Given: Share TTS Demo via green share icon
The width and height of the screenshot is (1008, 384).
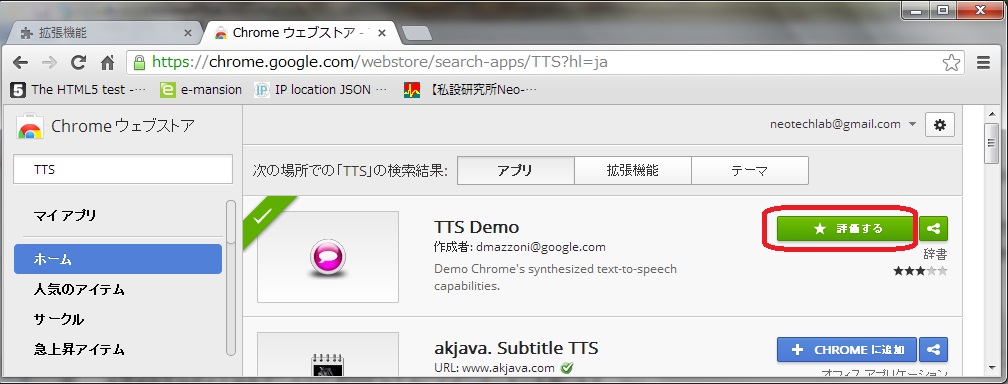Looking at the screenshot, I should coord(933,228).
